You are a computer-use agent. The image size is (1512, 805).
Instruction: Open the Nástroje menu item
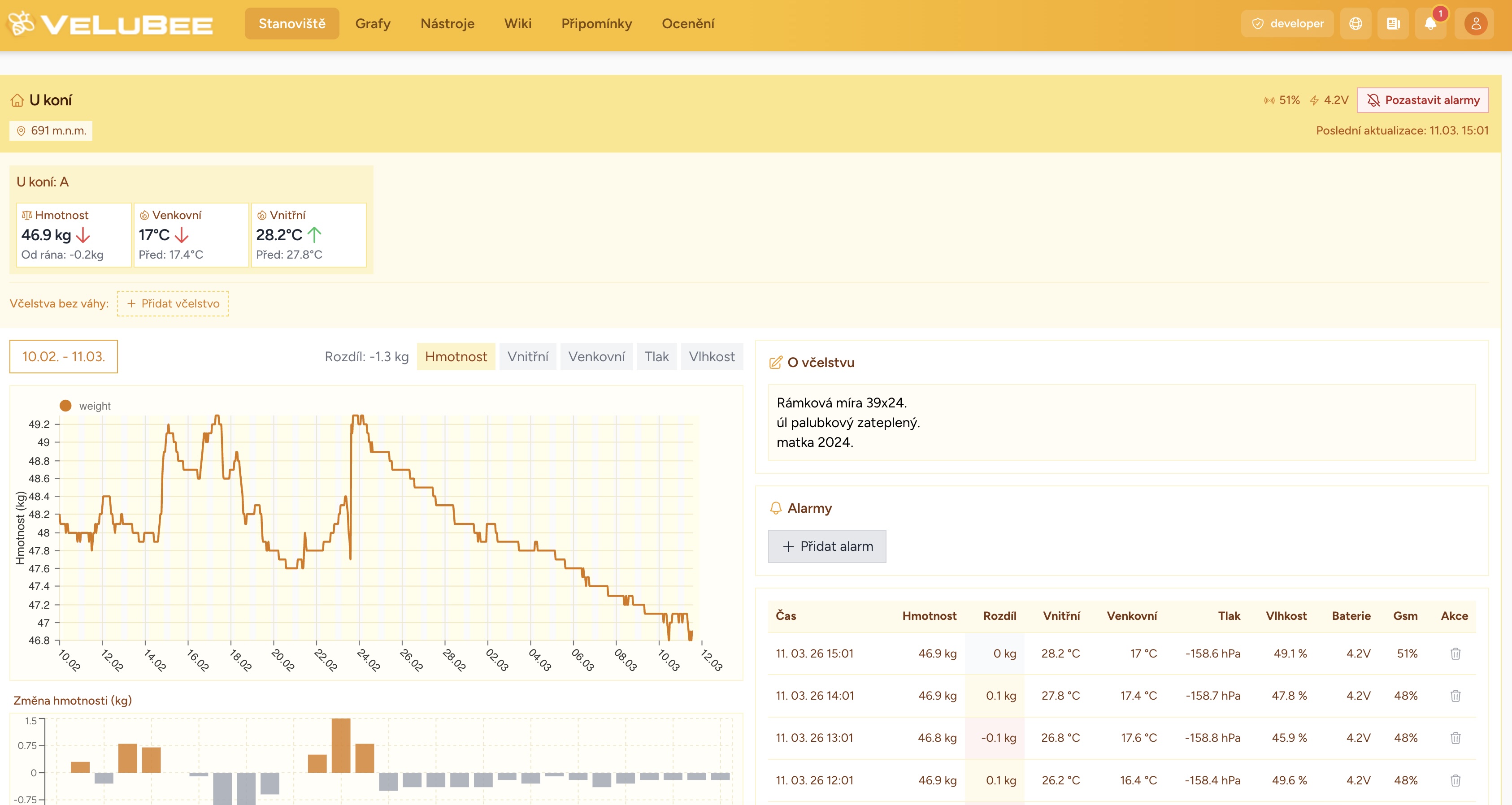447,24
